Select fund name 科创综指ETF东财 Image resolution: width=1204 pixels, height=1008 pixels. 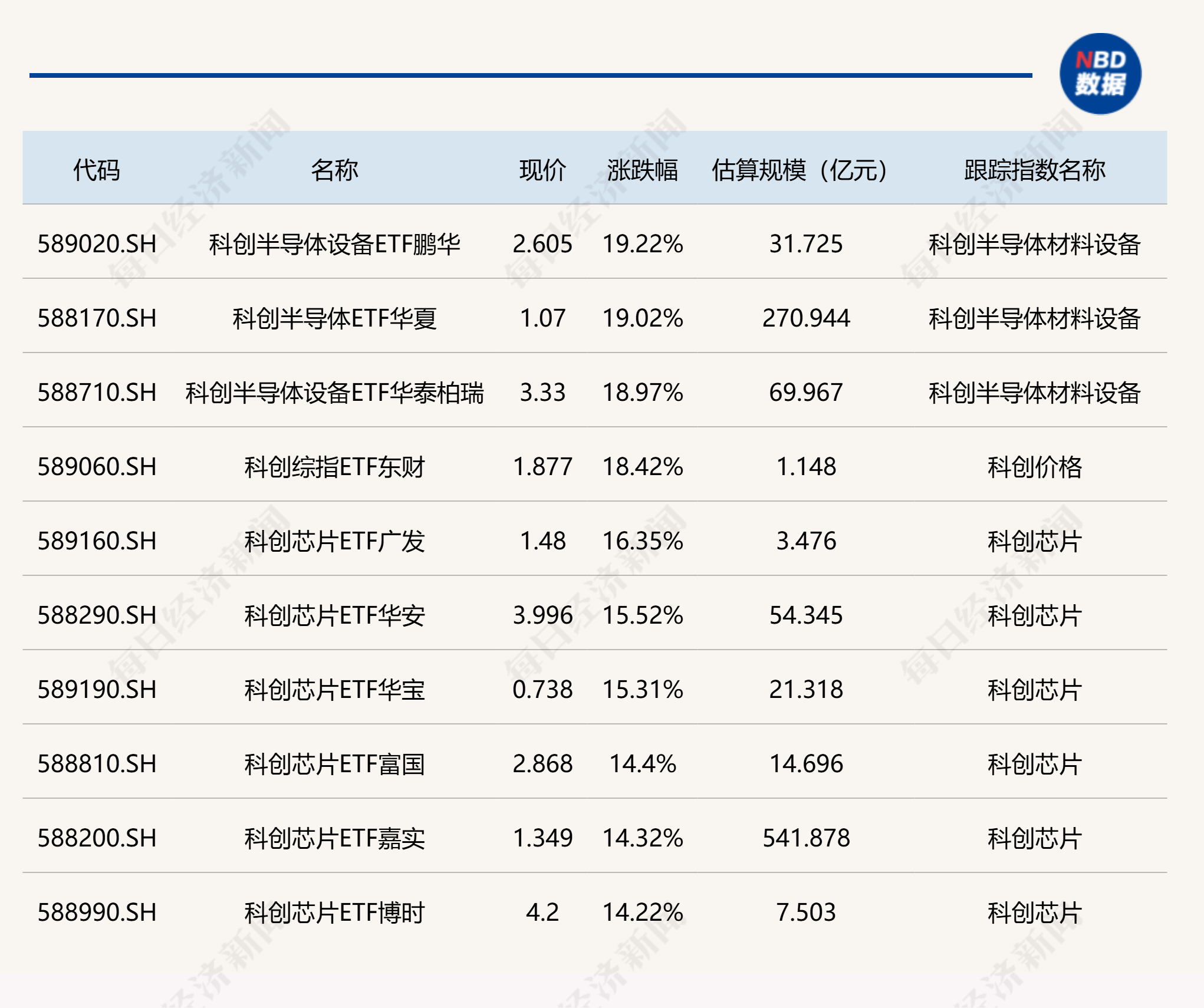pos(334,467)
